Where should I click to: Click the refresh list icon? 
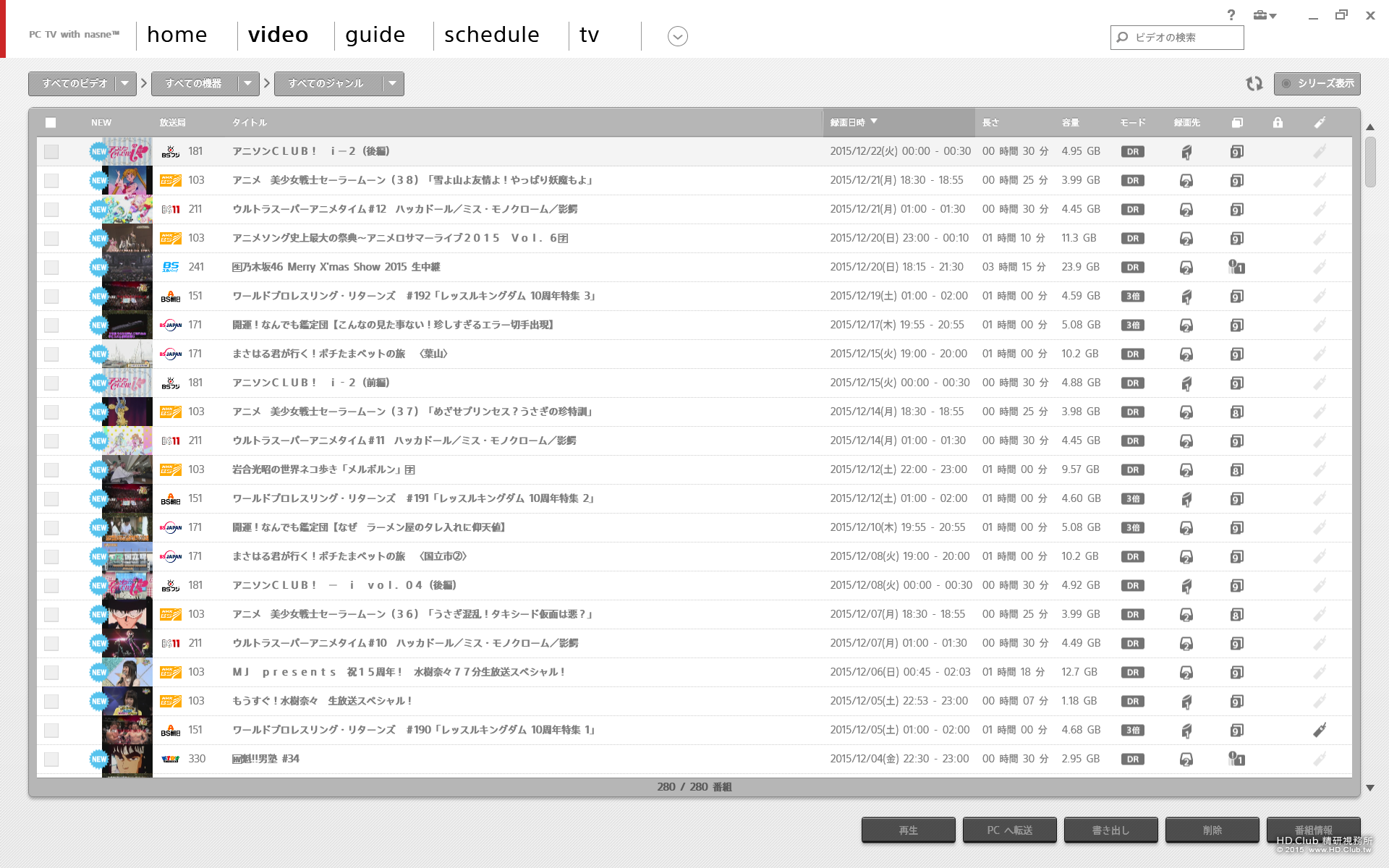(1254, 84)
